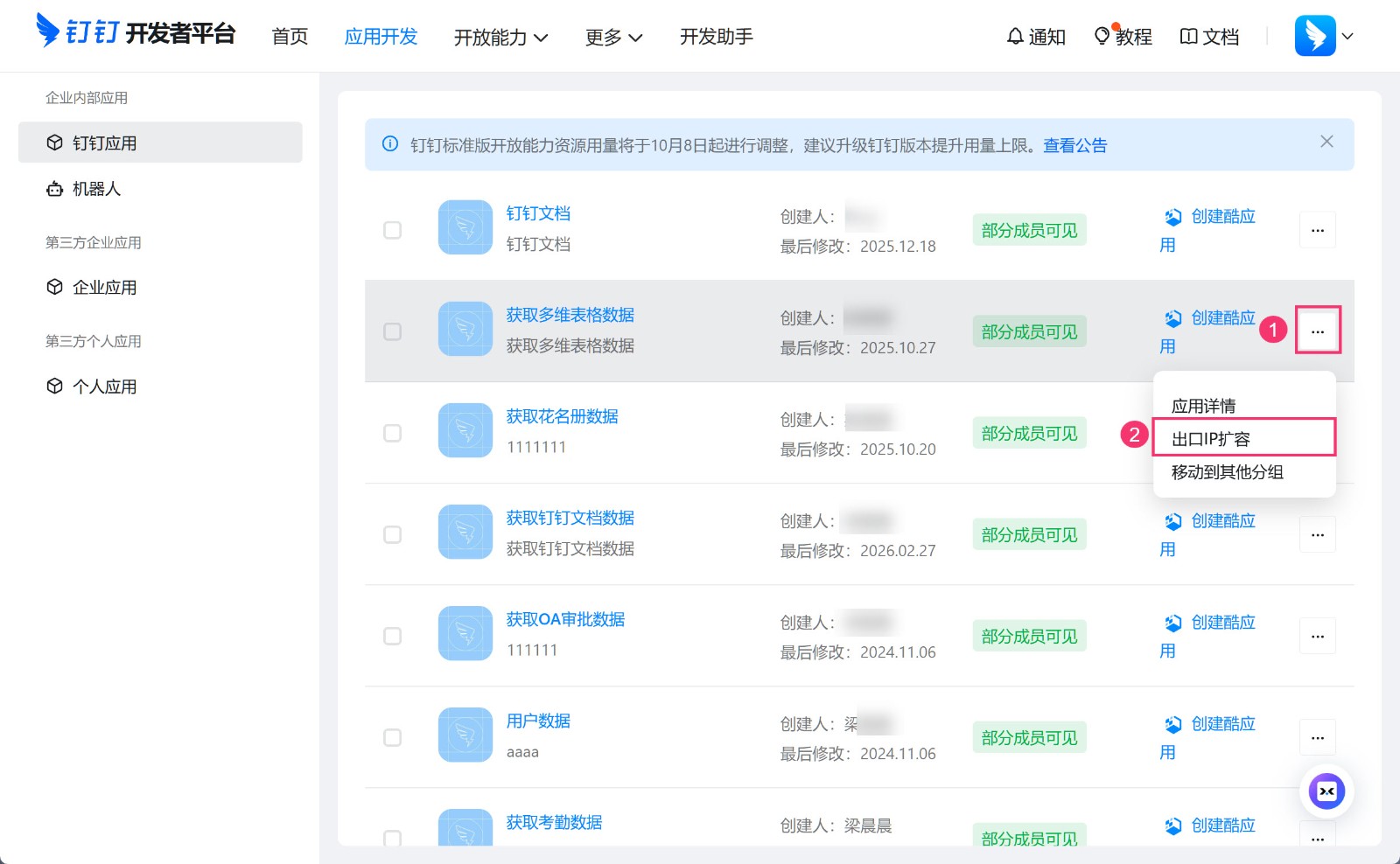The height and width of the screenshot is (864, 1400).
Task: Click the 最后修改：2025.12.18 date text
Action: click(x=858, y=247)
